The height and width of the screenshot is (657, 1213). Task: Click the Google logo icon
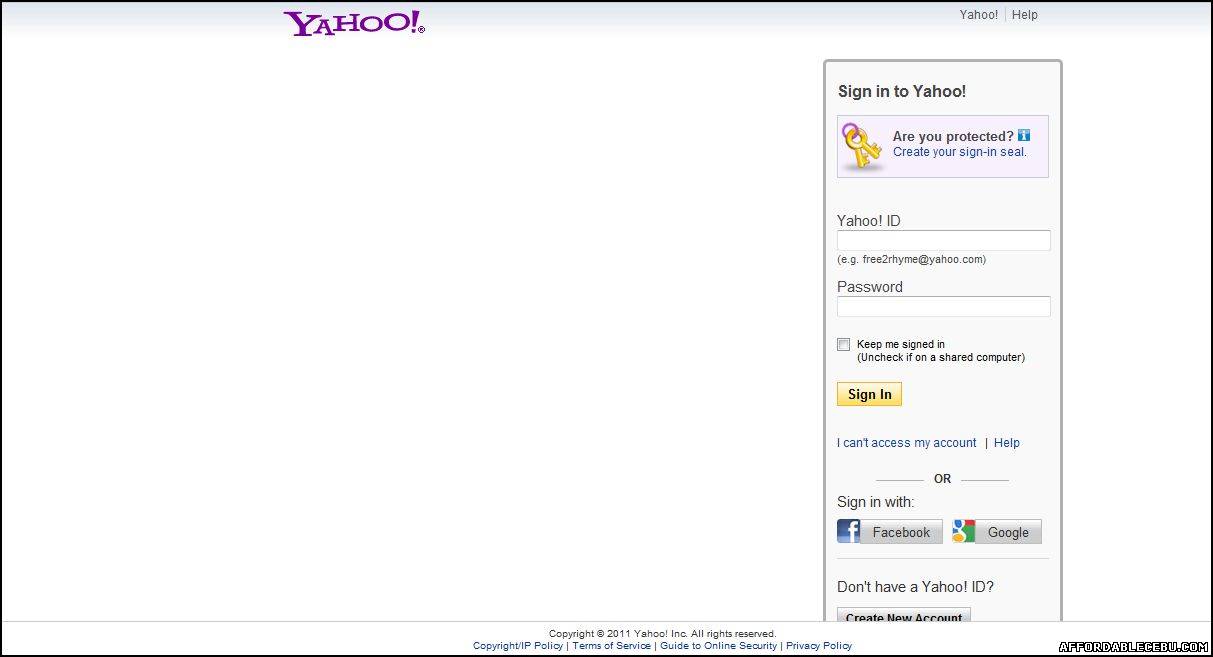[964, 531]
